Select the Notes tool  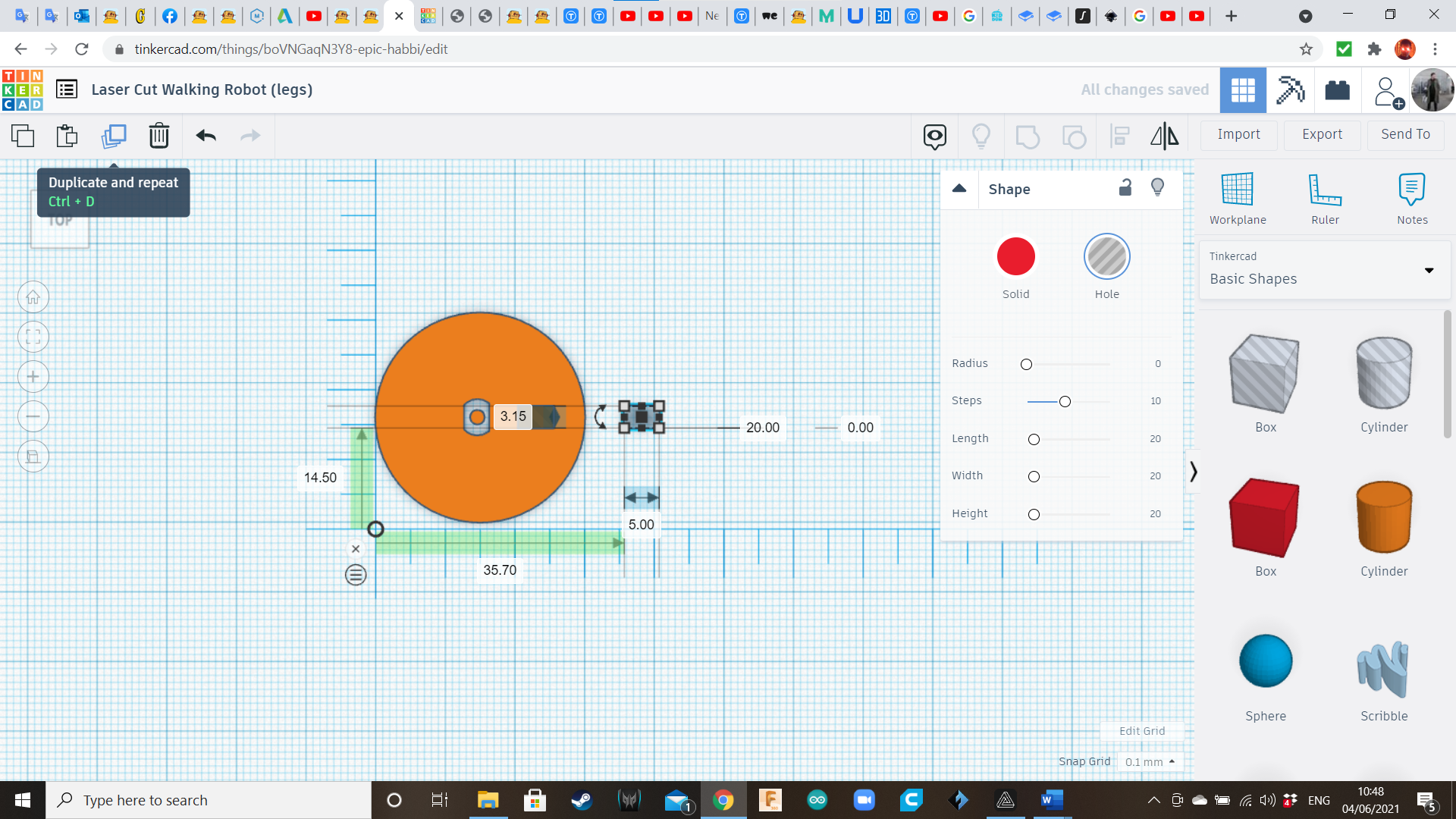[1412, 197]
